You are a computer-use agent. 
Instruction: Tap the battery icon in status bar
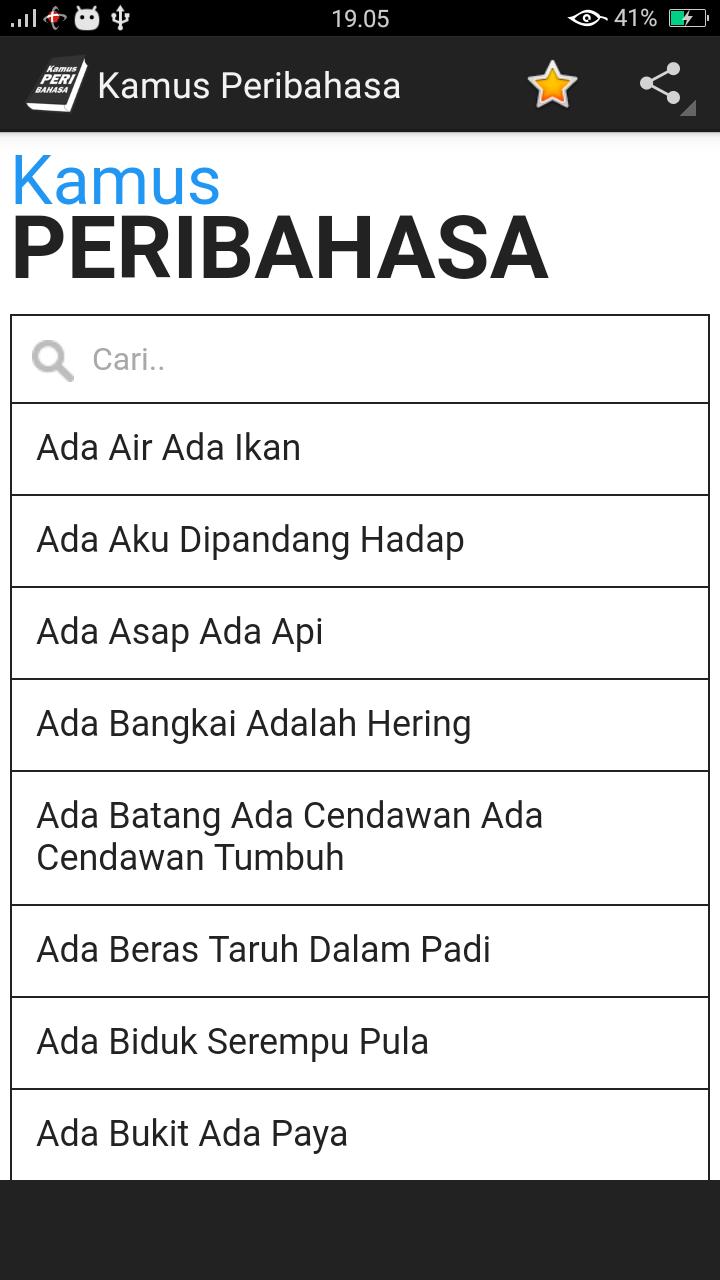click(688, 18)
